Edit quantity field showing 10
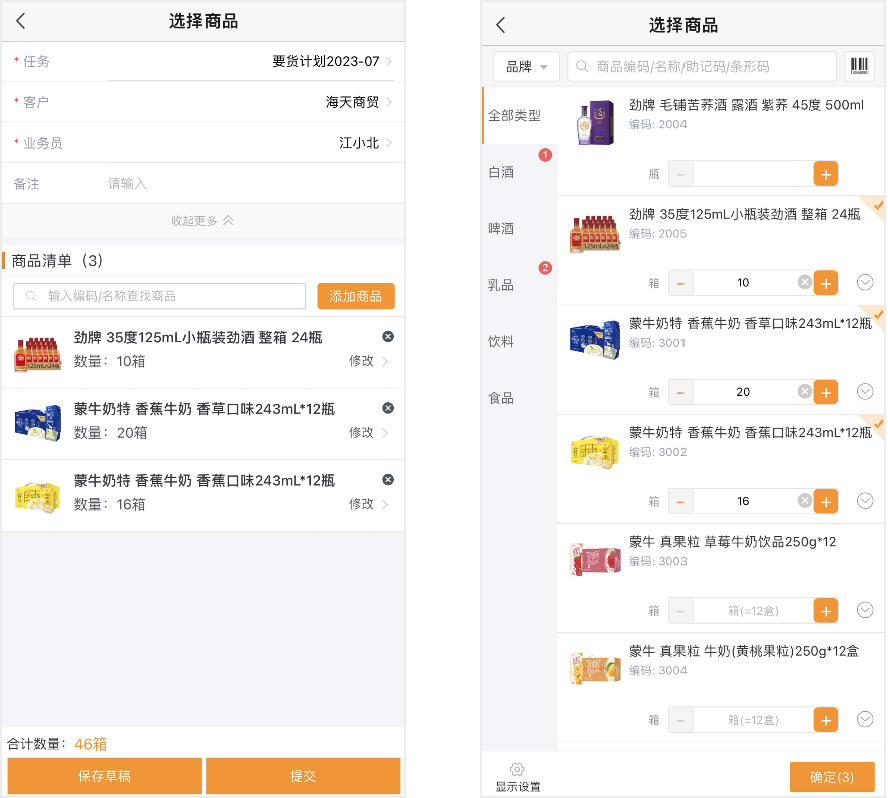 tap(743, 283)
